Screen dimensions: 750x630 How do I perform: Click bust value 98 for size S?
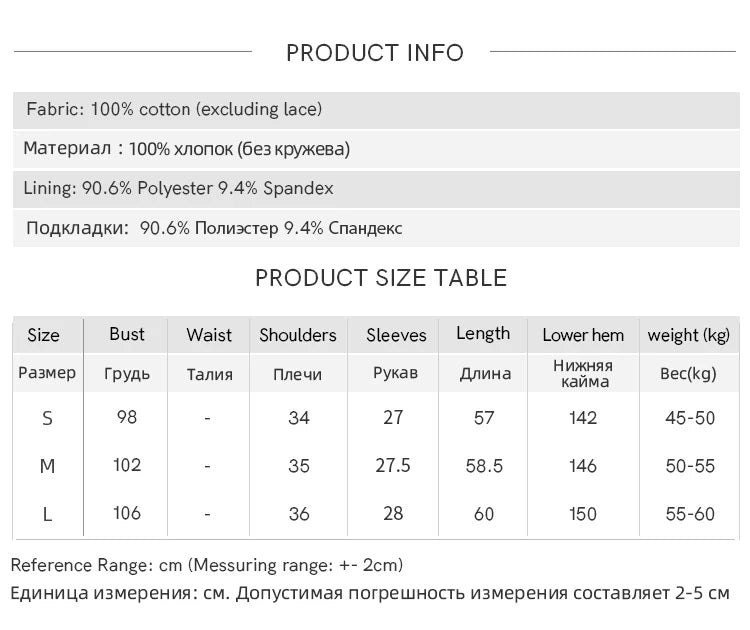tap(127, 417)
